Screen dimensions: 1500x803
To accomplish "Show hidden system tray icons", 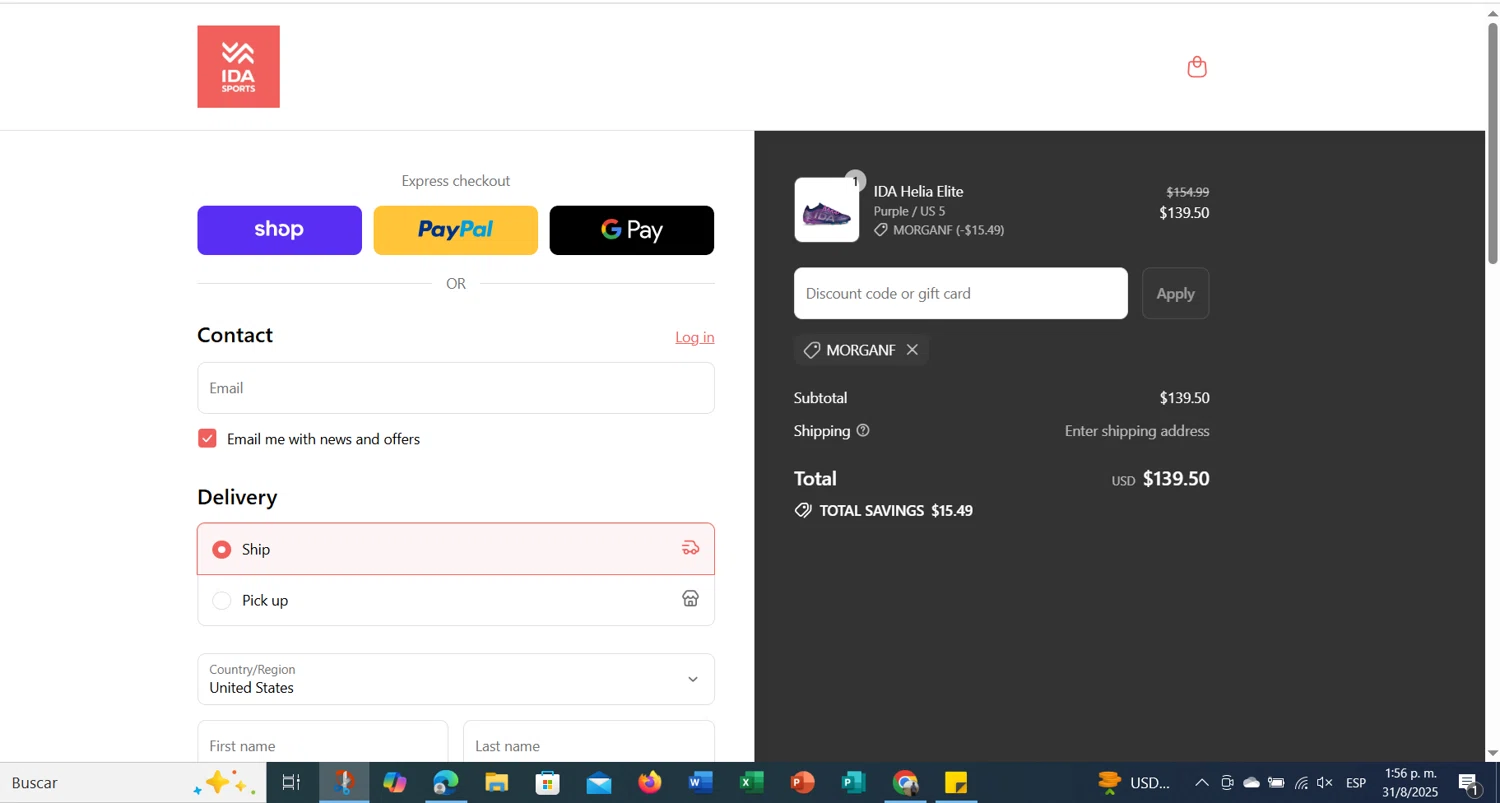I will pyautogui.click(x=1202, y=783).
